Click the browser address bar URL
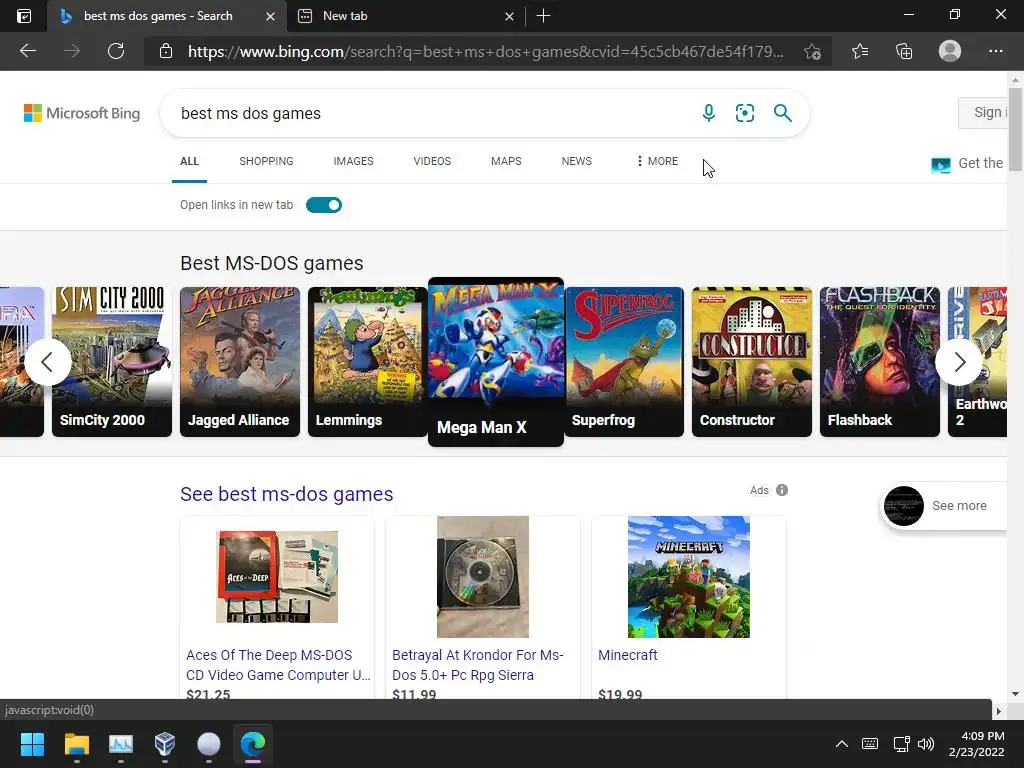1024x768 pixels. 485,52
